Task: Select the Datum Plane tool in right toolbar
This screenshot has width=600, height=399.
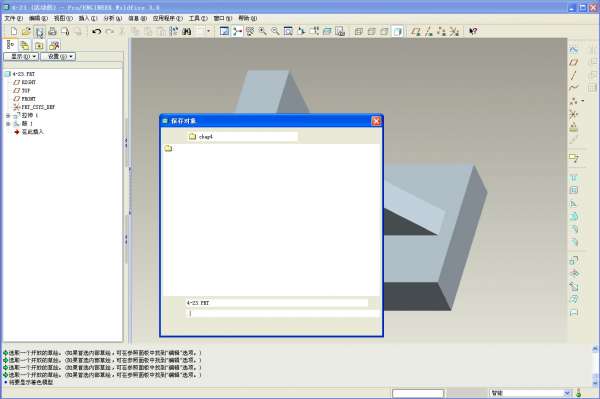Action: pos(573,62)
